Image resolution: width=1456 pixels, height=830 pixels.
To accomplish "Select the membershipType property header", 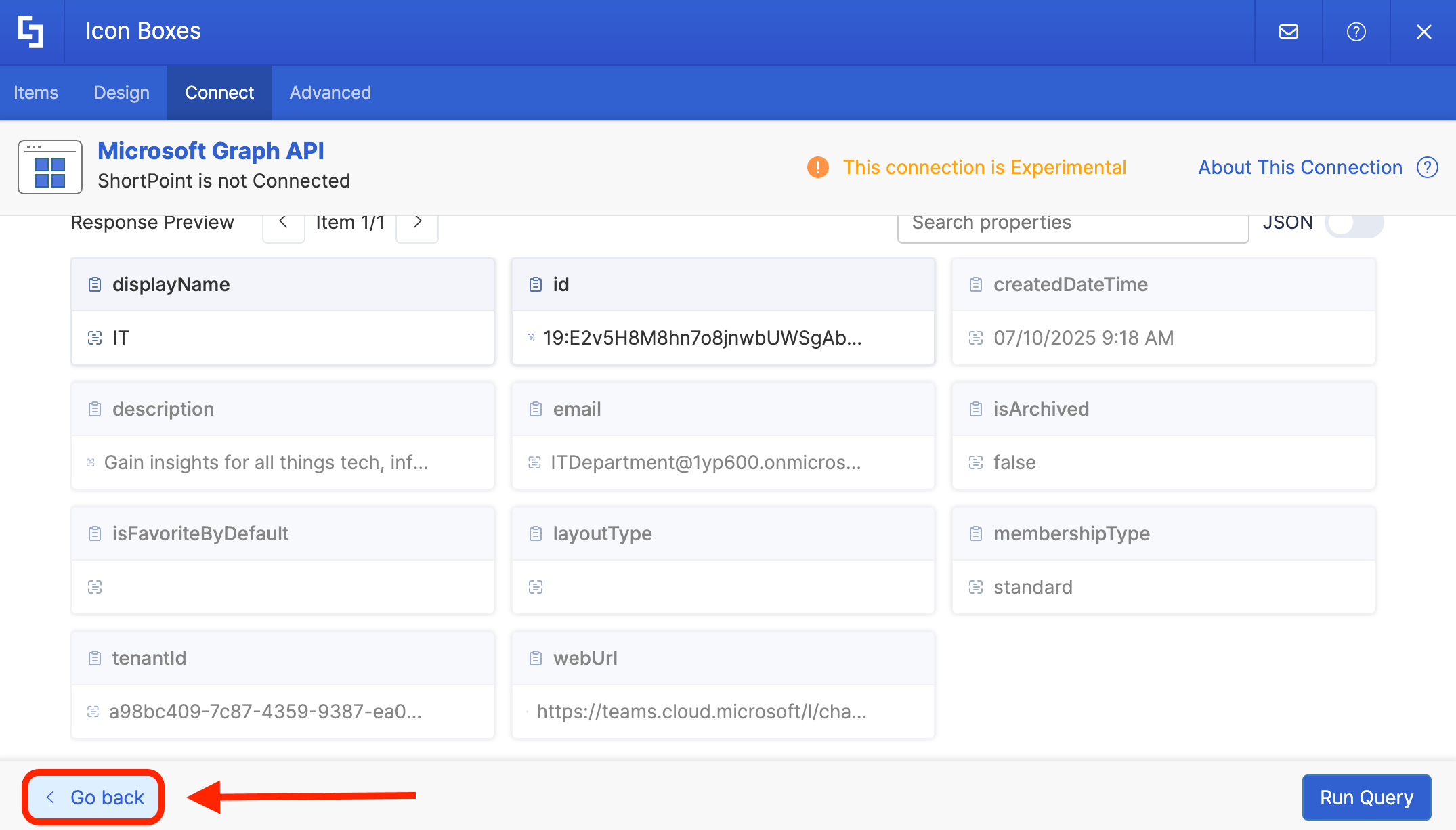I will tap(1163, 533).
